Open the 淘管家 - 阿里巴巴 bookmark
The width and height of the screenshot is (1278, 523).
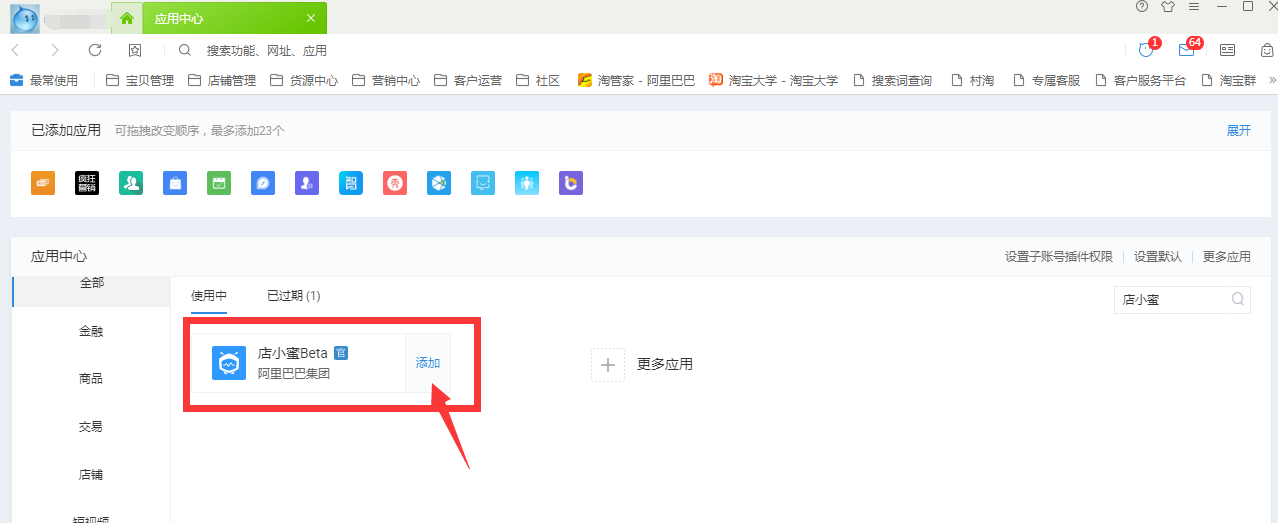tap(637, 81)
